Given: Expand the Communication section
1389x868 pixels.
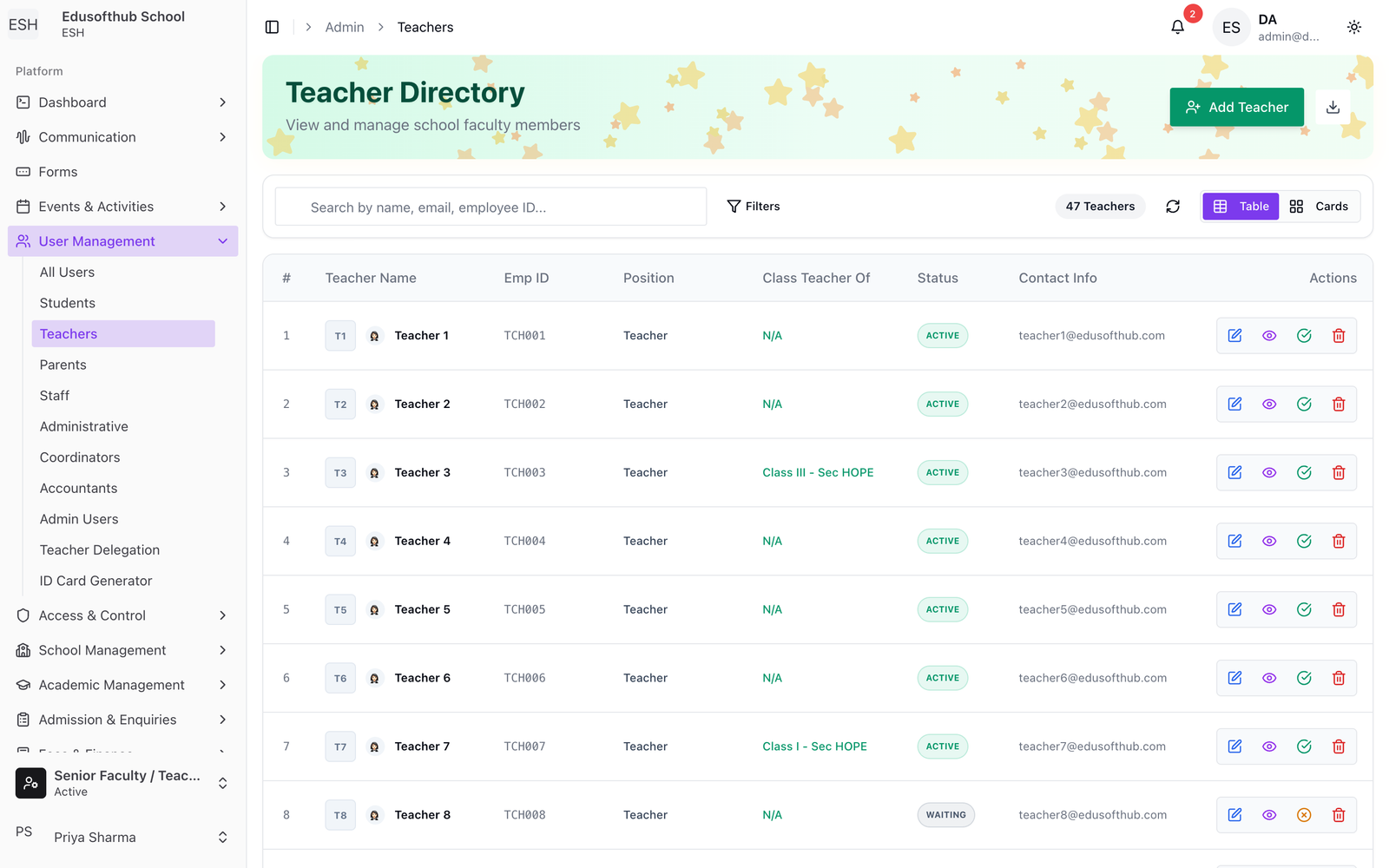Looking at the screenshot, I should [122, 137].
